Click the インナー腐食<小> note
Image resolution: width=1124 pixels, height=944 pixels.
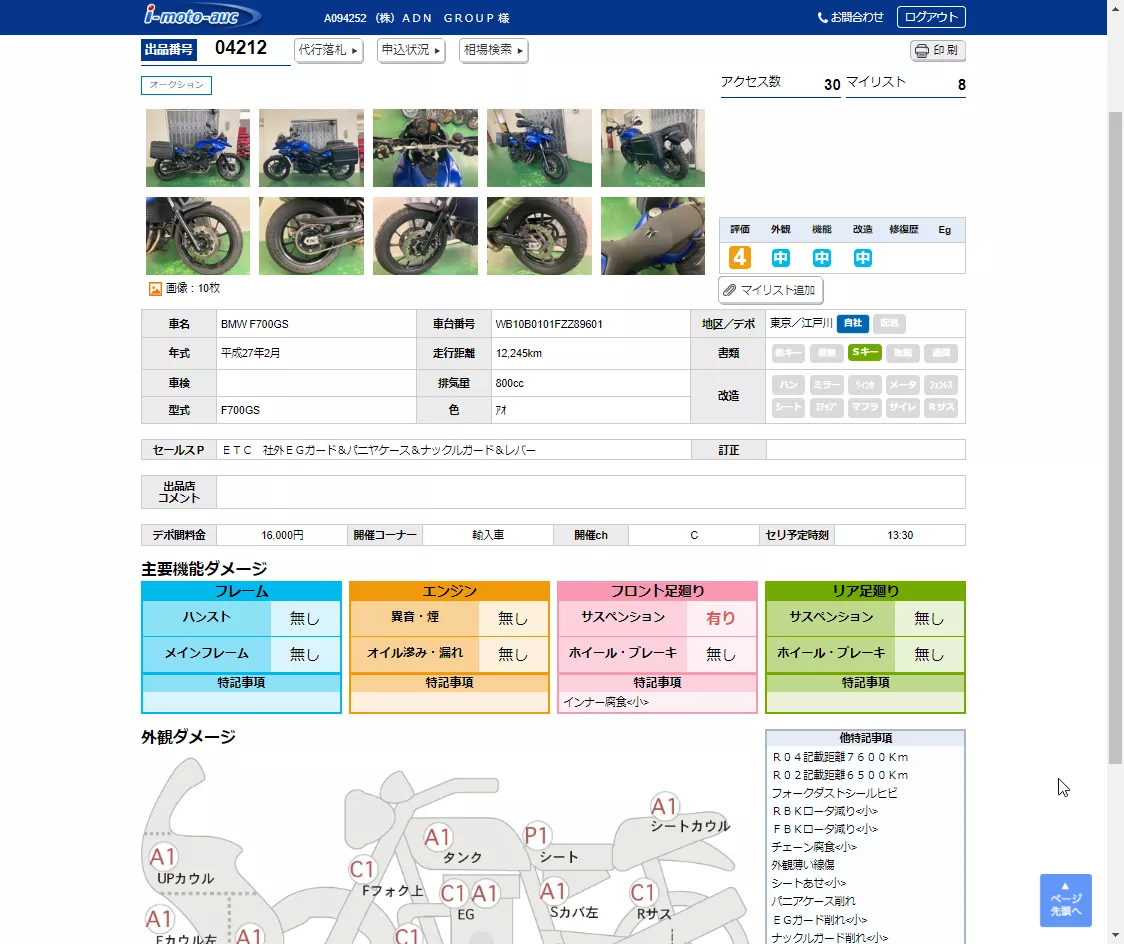(606, 702)
